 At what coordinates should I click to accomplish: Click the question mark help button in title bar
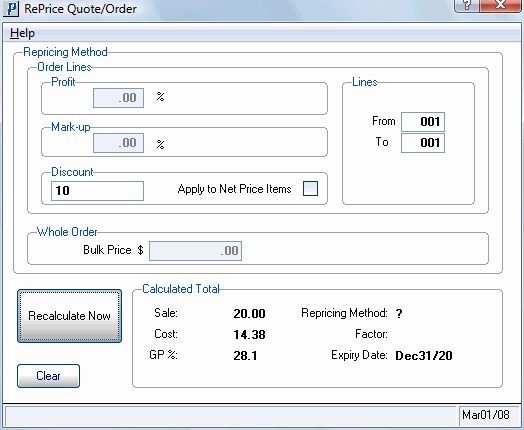coord(466,5)
